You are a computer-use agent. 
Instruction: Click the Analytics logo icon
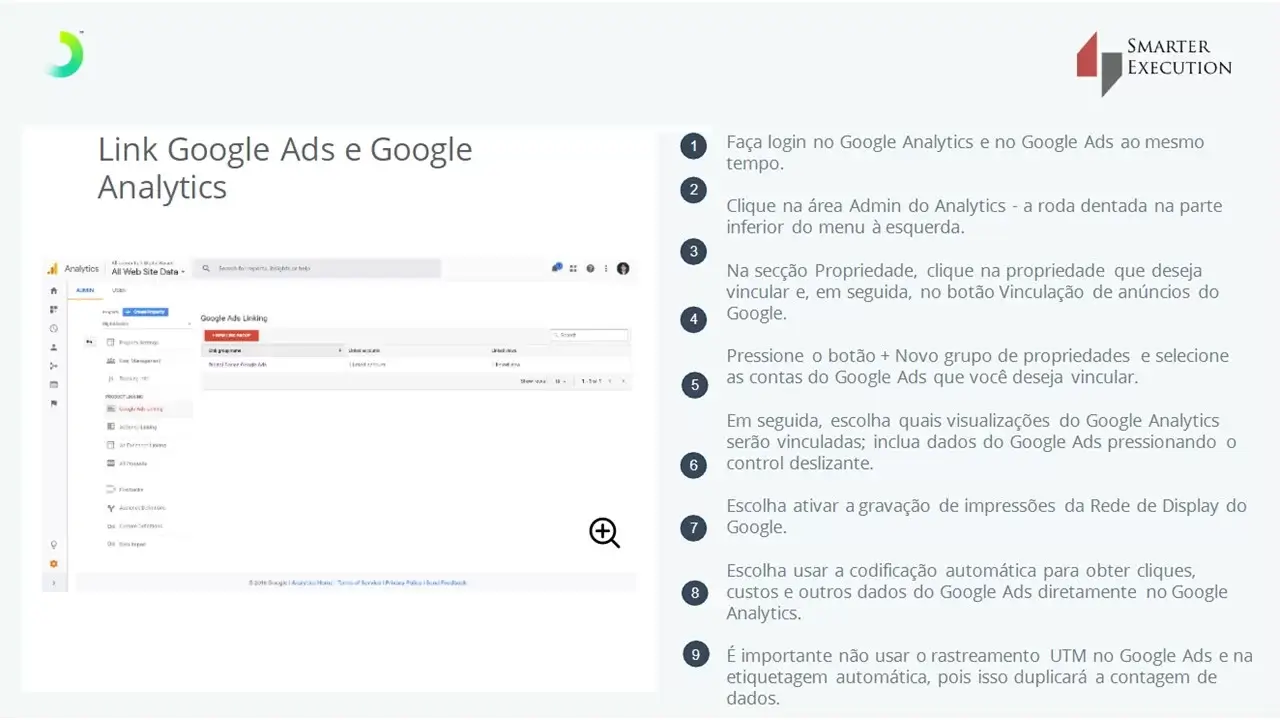point(53,269)
